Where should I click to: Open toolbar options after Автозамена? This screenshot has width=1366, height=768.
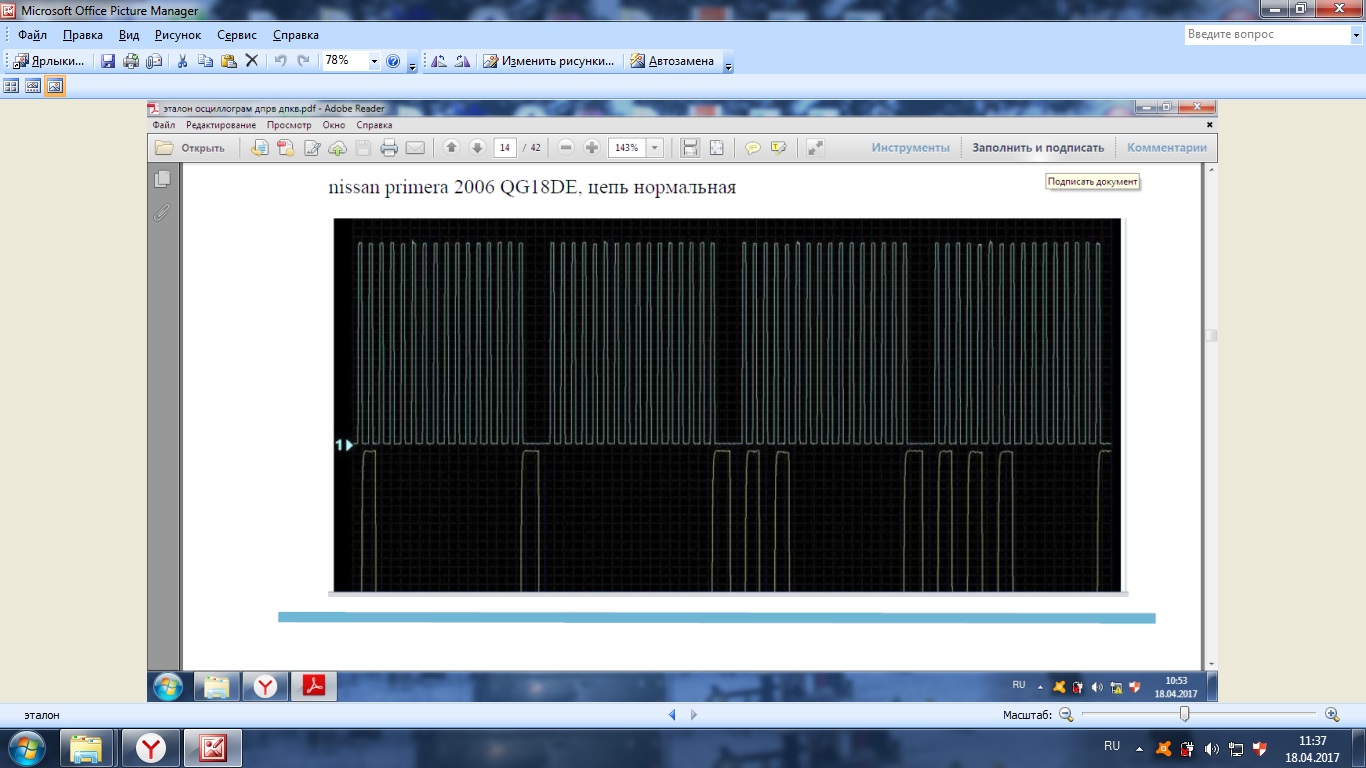pyautogui.click(x=728, y=63)
